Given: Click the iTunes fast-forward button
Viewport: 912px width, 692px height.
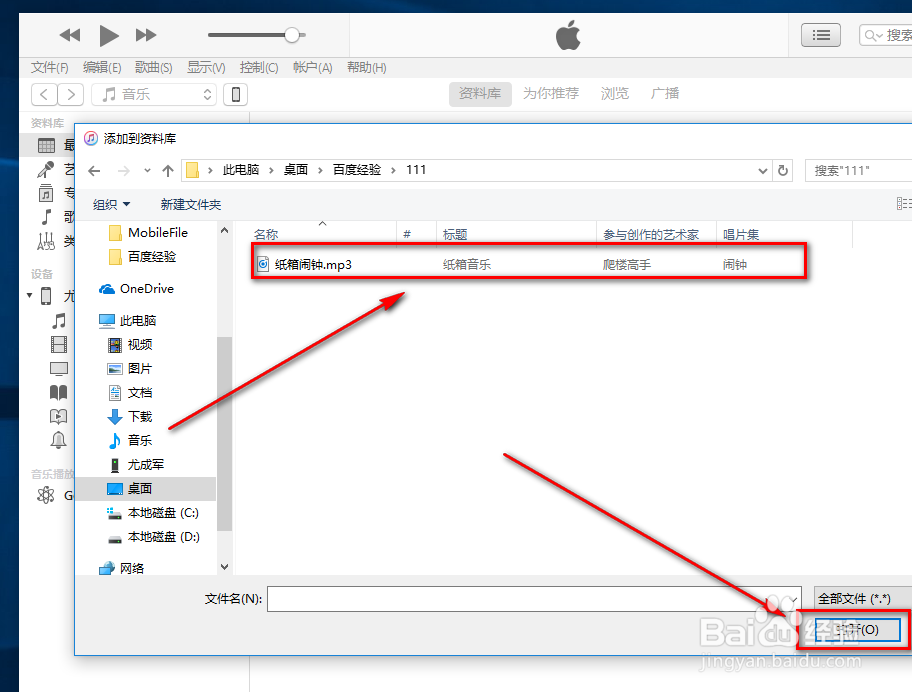Looking at the screenshot, I should (x=146, y=35).
